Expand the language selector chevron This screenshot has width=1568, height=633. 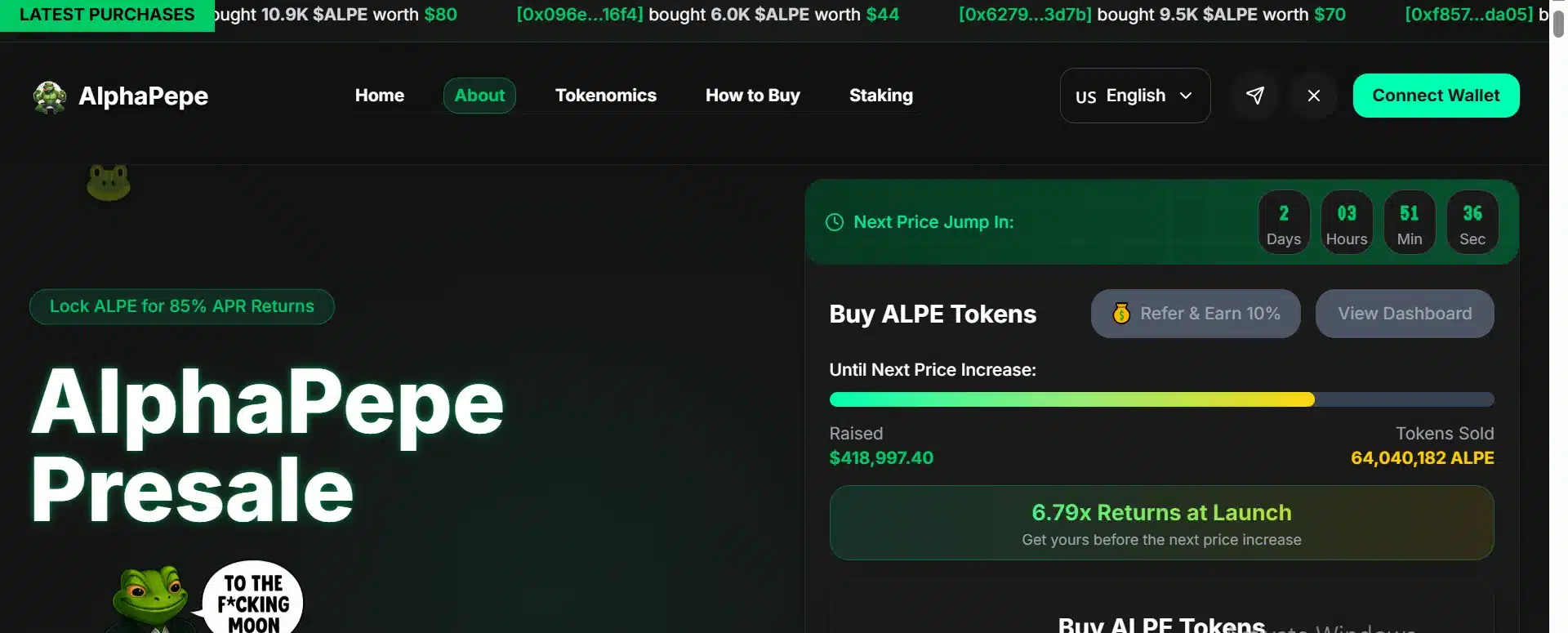click(x=1187, y=96)
